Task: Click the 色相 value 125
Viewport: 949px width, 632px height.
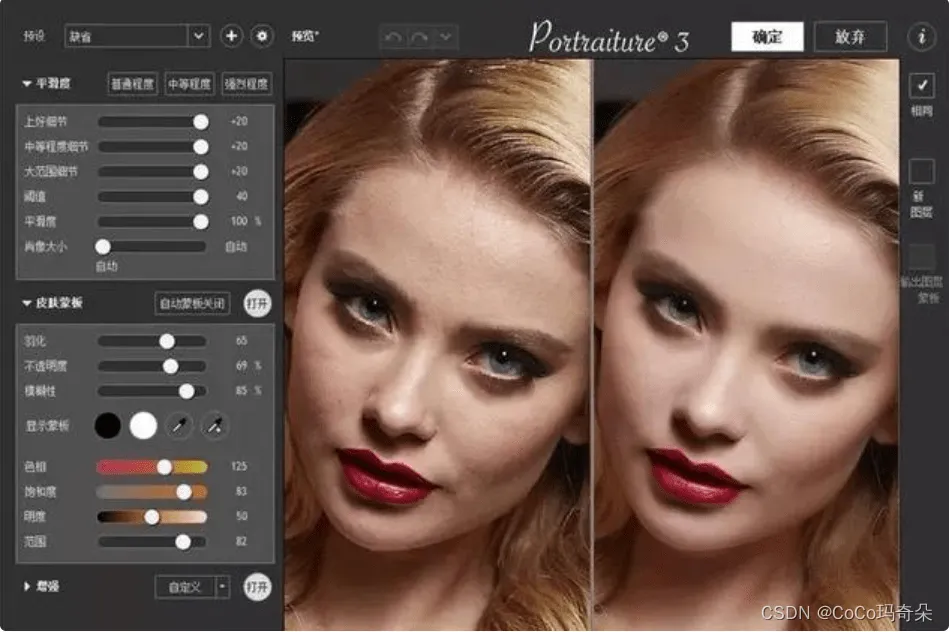Action: (x=239, y=466)
